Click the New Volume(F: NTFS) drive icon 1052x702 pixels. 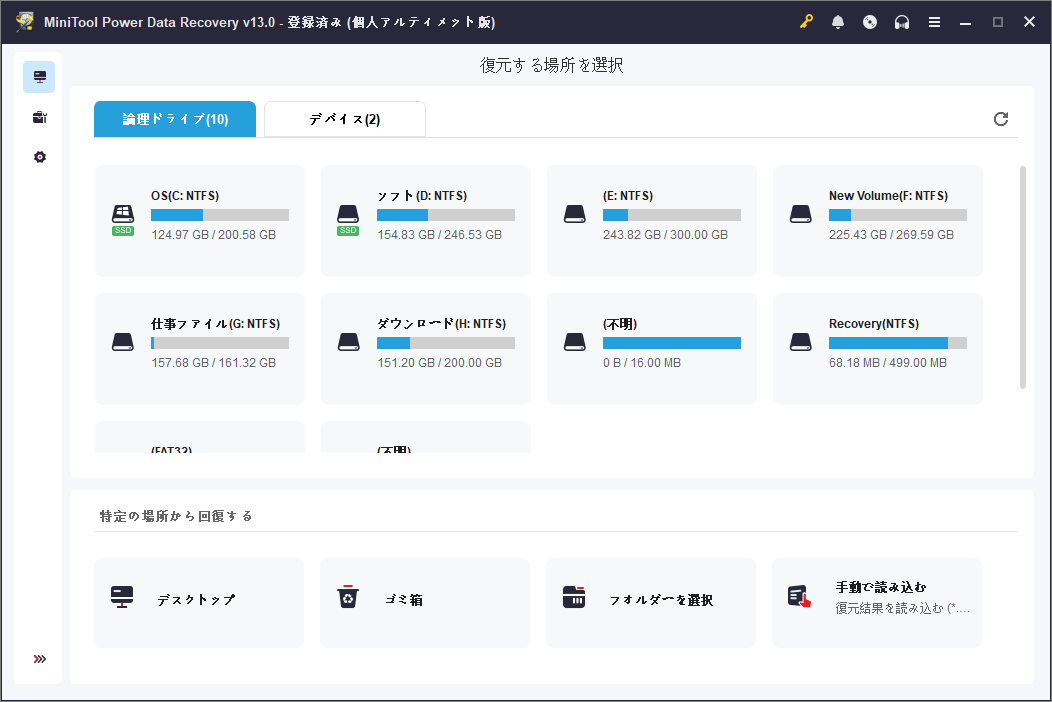click(x=800, y=214)
